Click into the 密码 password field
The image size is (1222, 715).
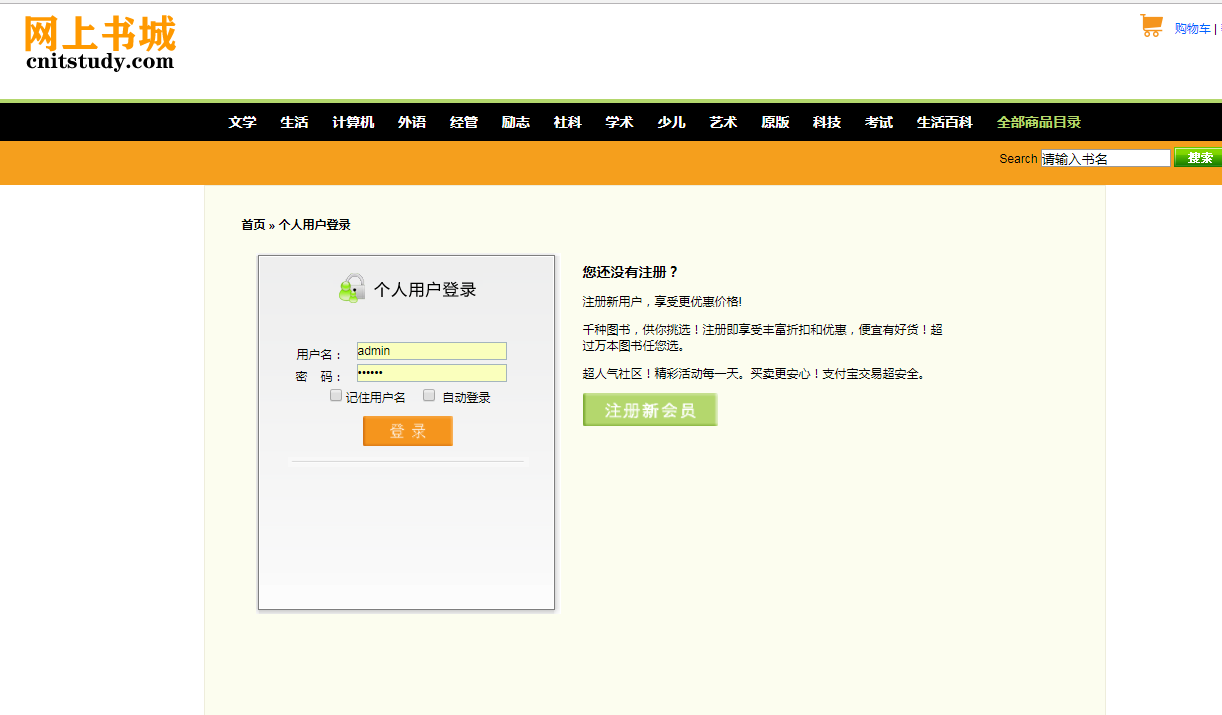(x=431, y=373)
